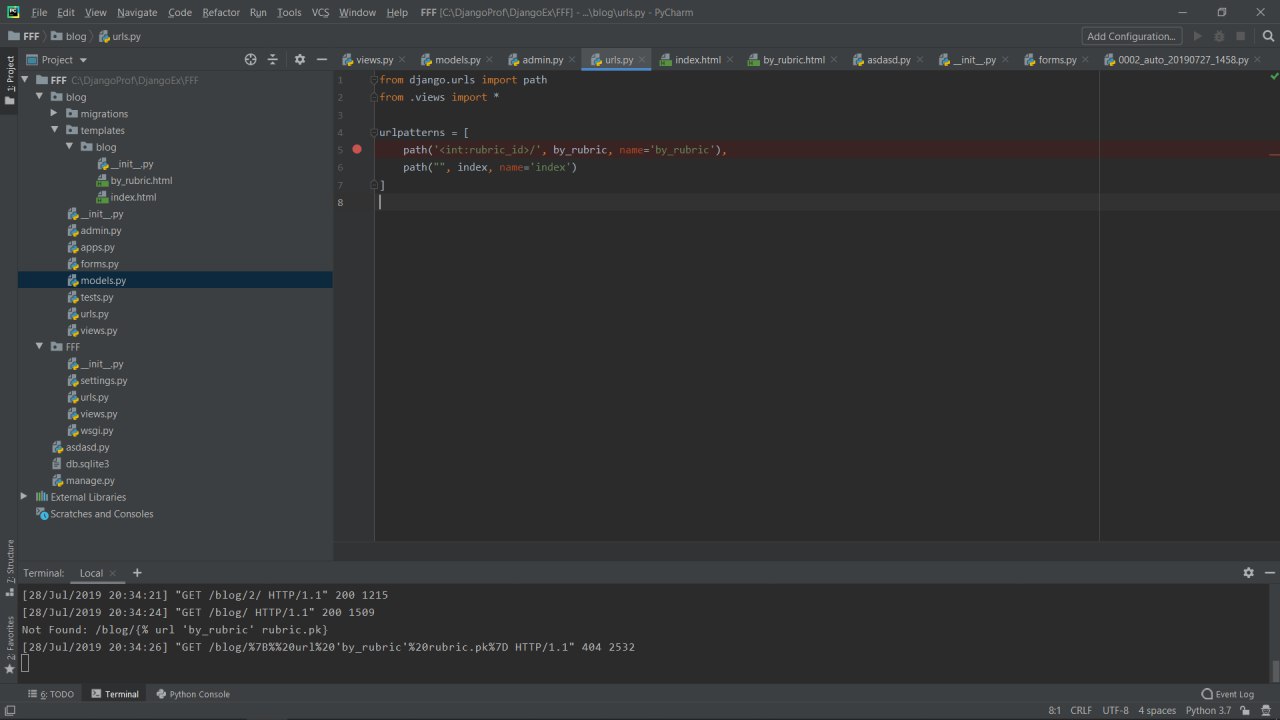Collapse the templates folder
Viewport: 1280px width, 720px height.
pos(54,130)
